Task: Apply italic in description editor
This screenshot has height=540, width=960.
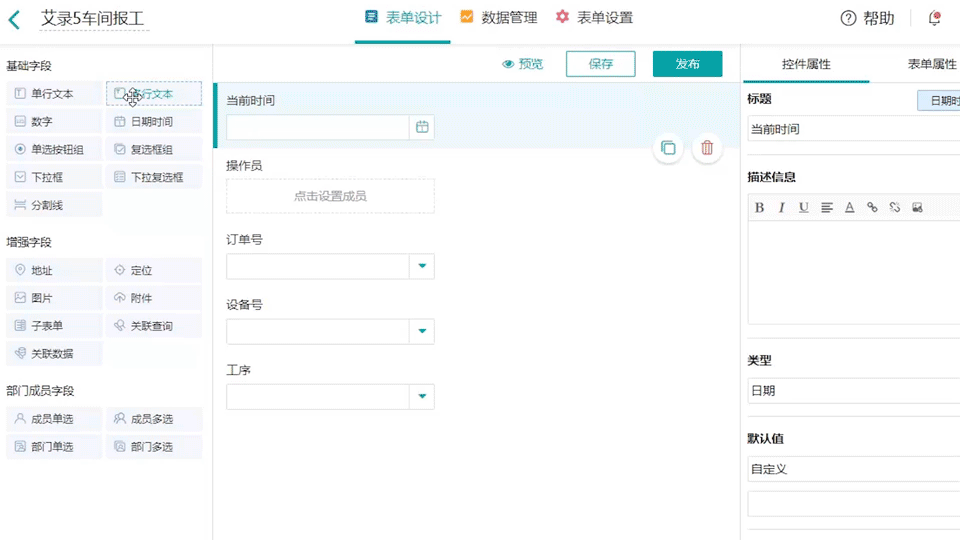Action: point(781,208)
